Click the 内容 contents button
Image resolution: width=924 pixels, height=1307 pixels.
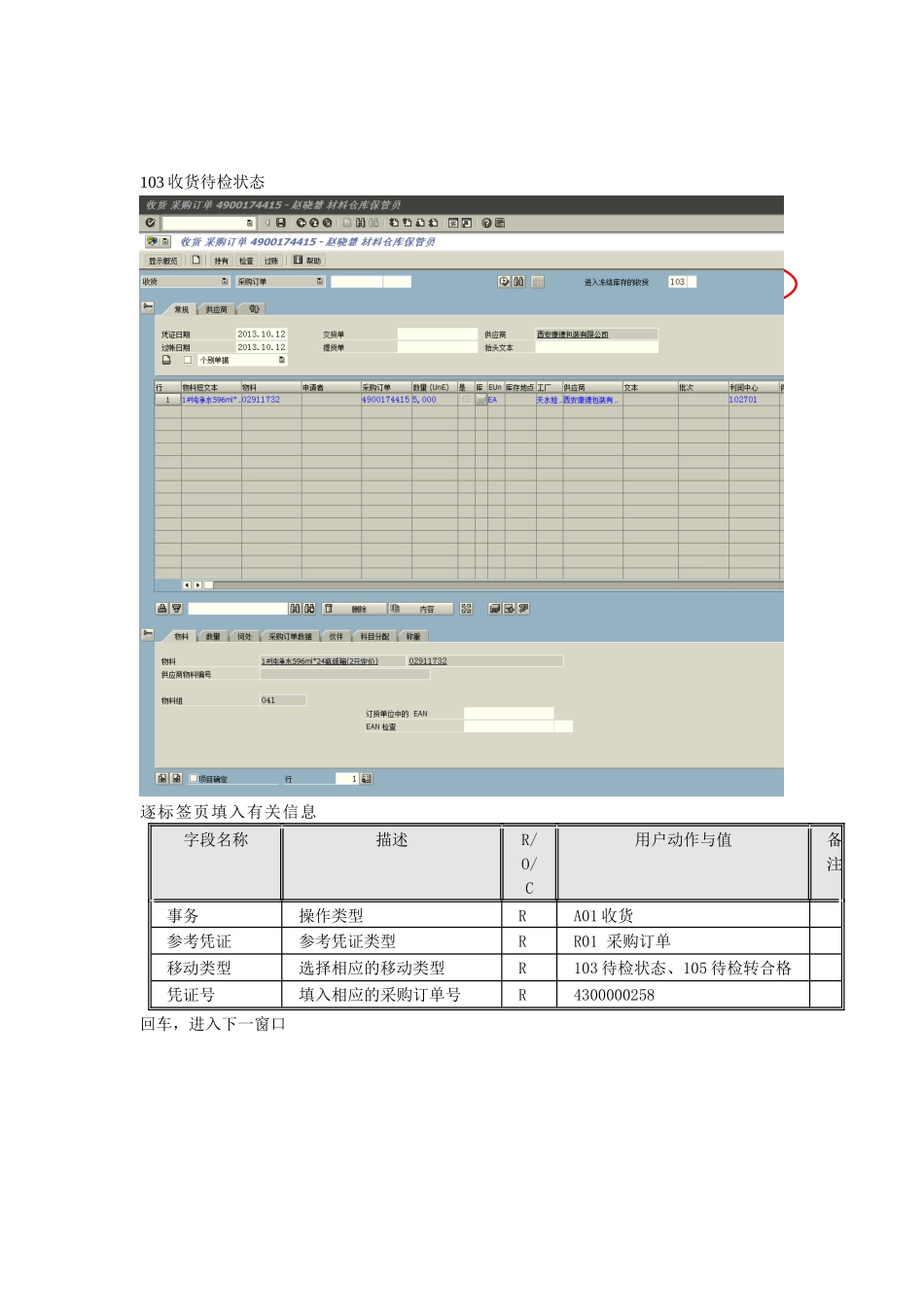click(x=420, y=609)
